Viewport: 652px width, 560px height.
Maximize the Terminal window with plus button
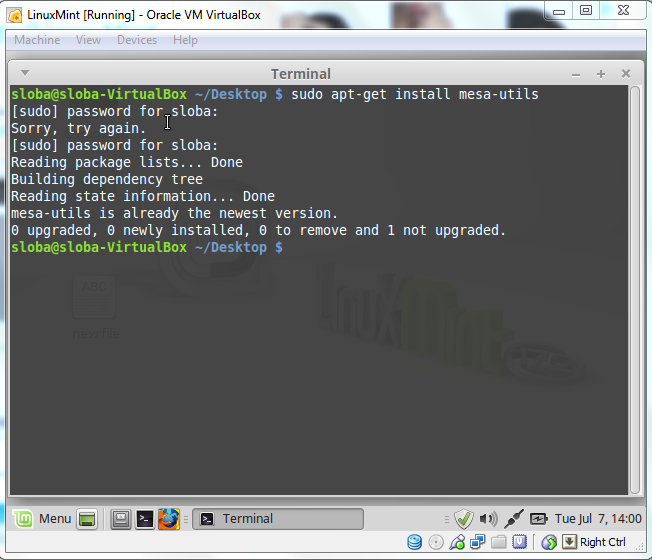pyautogui.click(x=600, y=74)
